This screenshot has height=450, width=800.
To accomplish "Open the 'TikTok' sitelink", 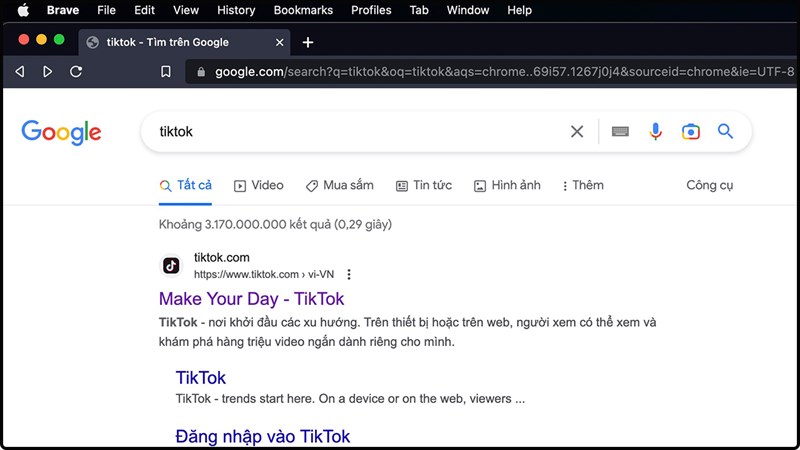I will coord(201,378).
